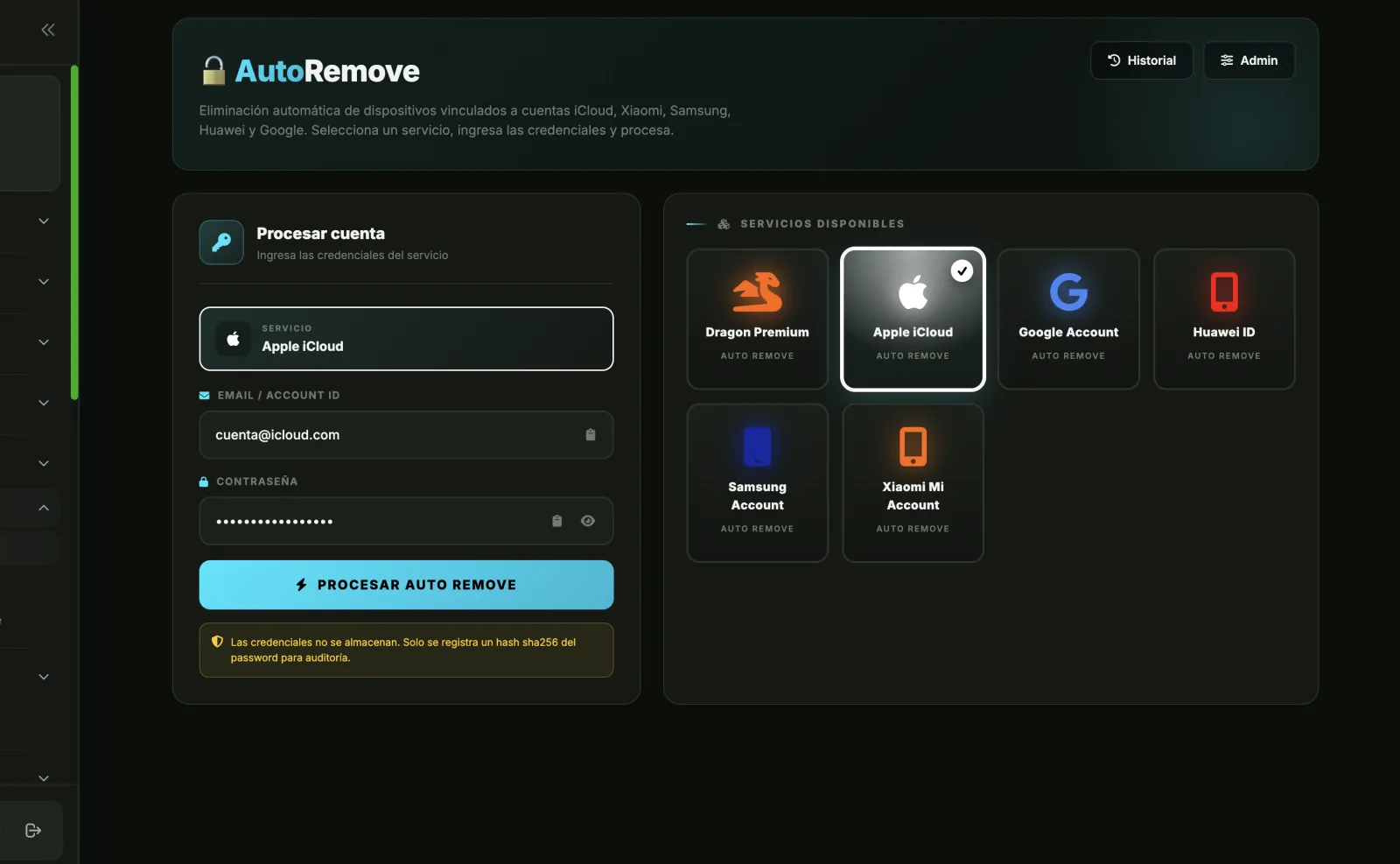This screenshot has height=864, width=1400.
Task: Paste clipboard into the password field
Action: (x=556, y=521)
